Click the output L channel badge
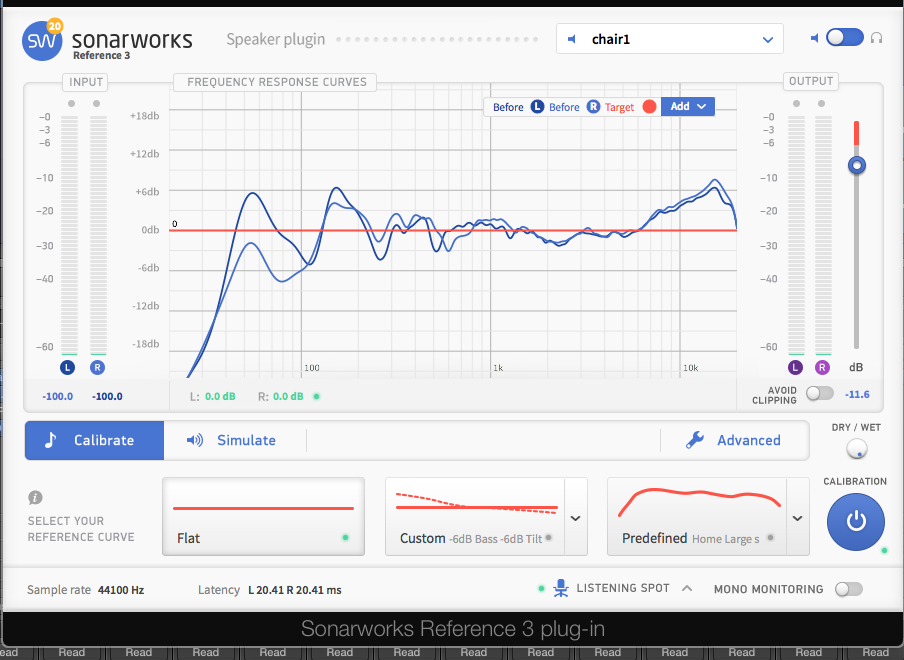Viewport: 904px width, 660px height. coord(796,367)
